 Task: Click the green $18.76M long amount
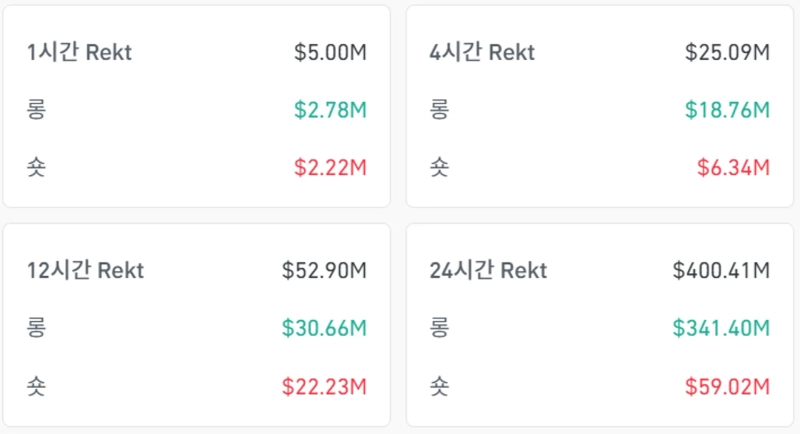pyautogui.click(x=727, y=109)
